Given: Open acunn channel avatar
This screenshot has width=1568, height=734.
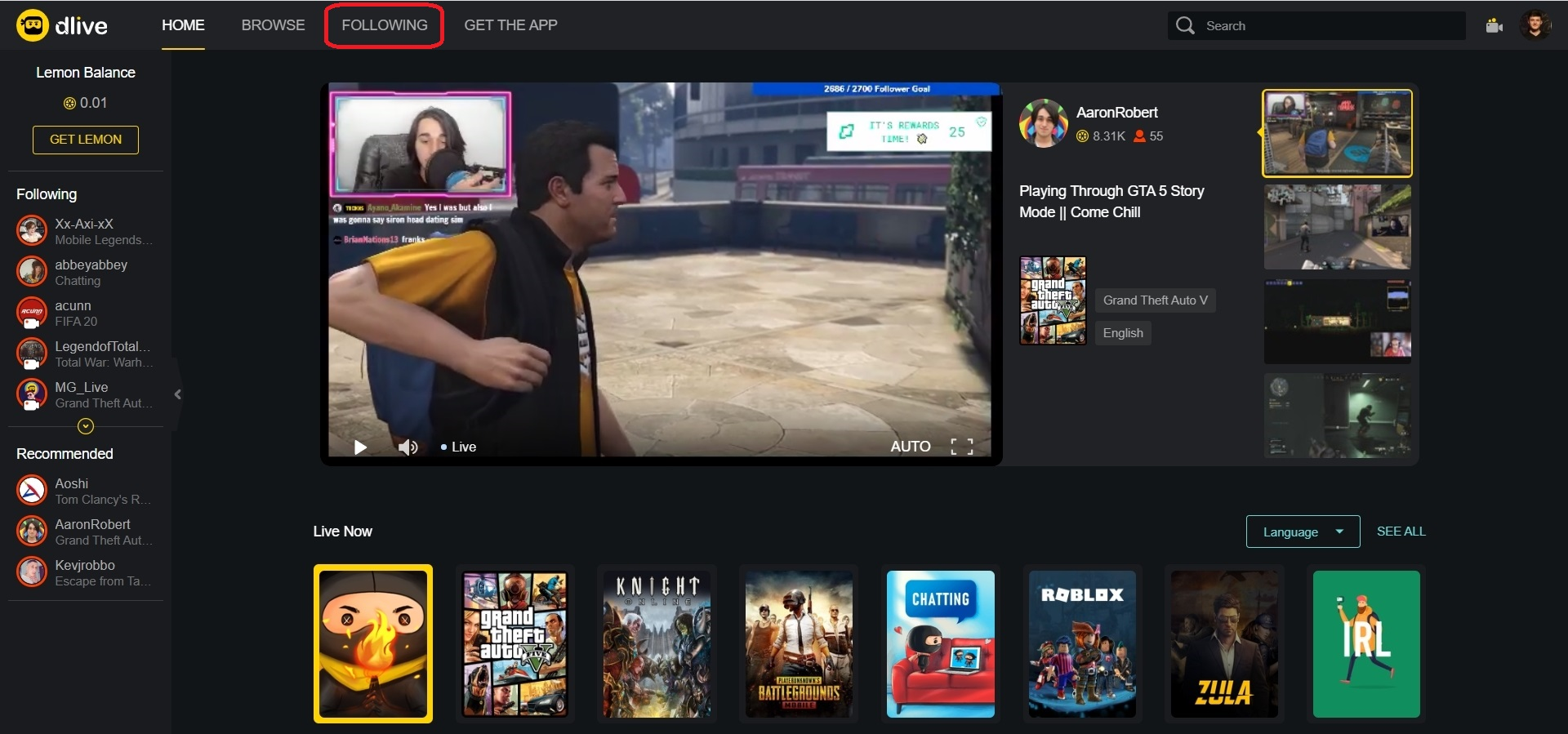Looking at the screenshot, I should 32,313.
